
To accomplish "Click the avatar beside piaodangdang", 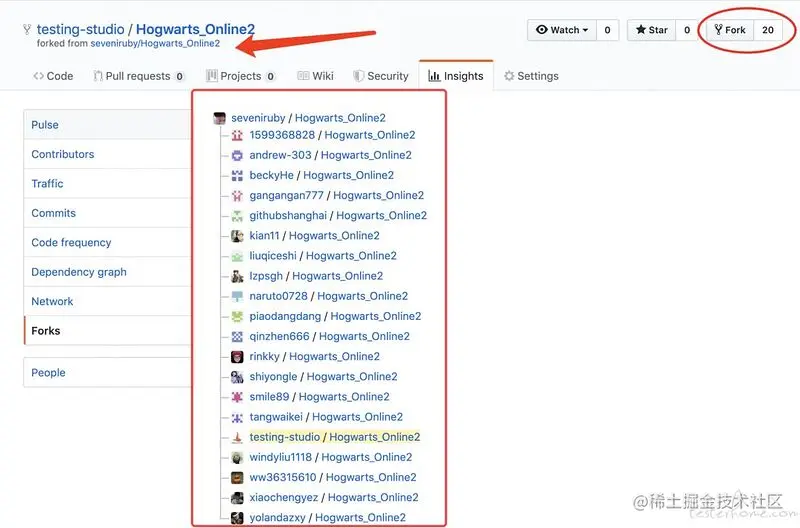I will 237,317.
